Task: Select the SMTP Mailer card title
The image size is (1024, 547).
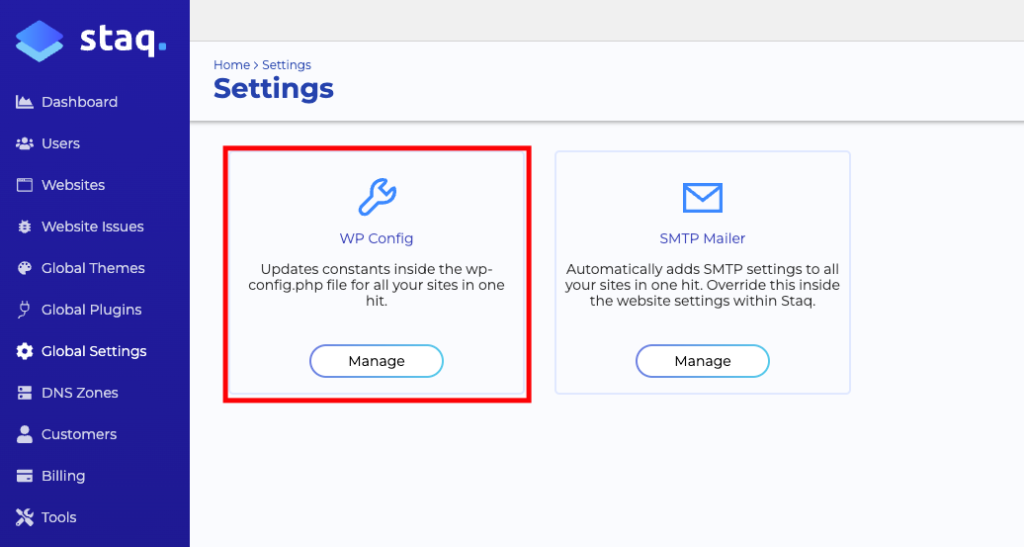Action: [702, 239]
